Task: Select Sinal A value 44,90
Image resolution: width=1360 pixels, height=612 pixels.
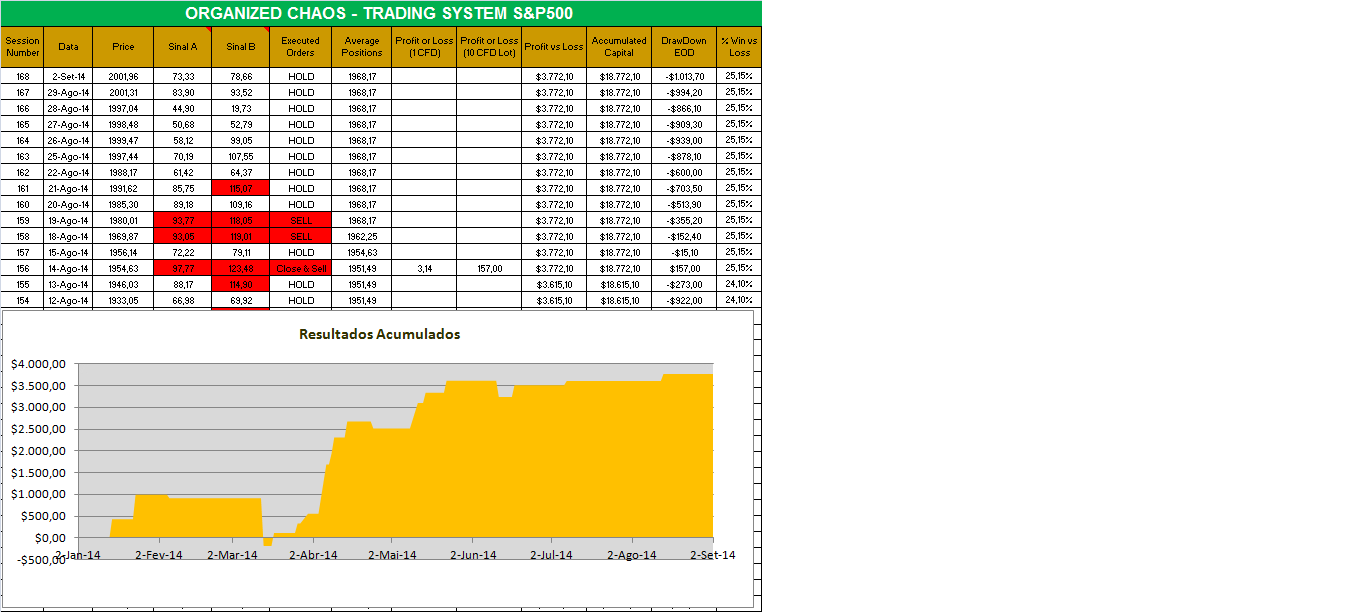Action: (183, 108)
